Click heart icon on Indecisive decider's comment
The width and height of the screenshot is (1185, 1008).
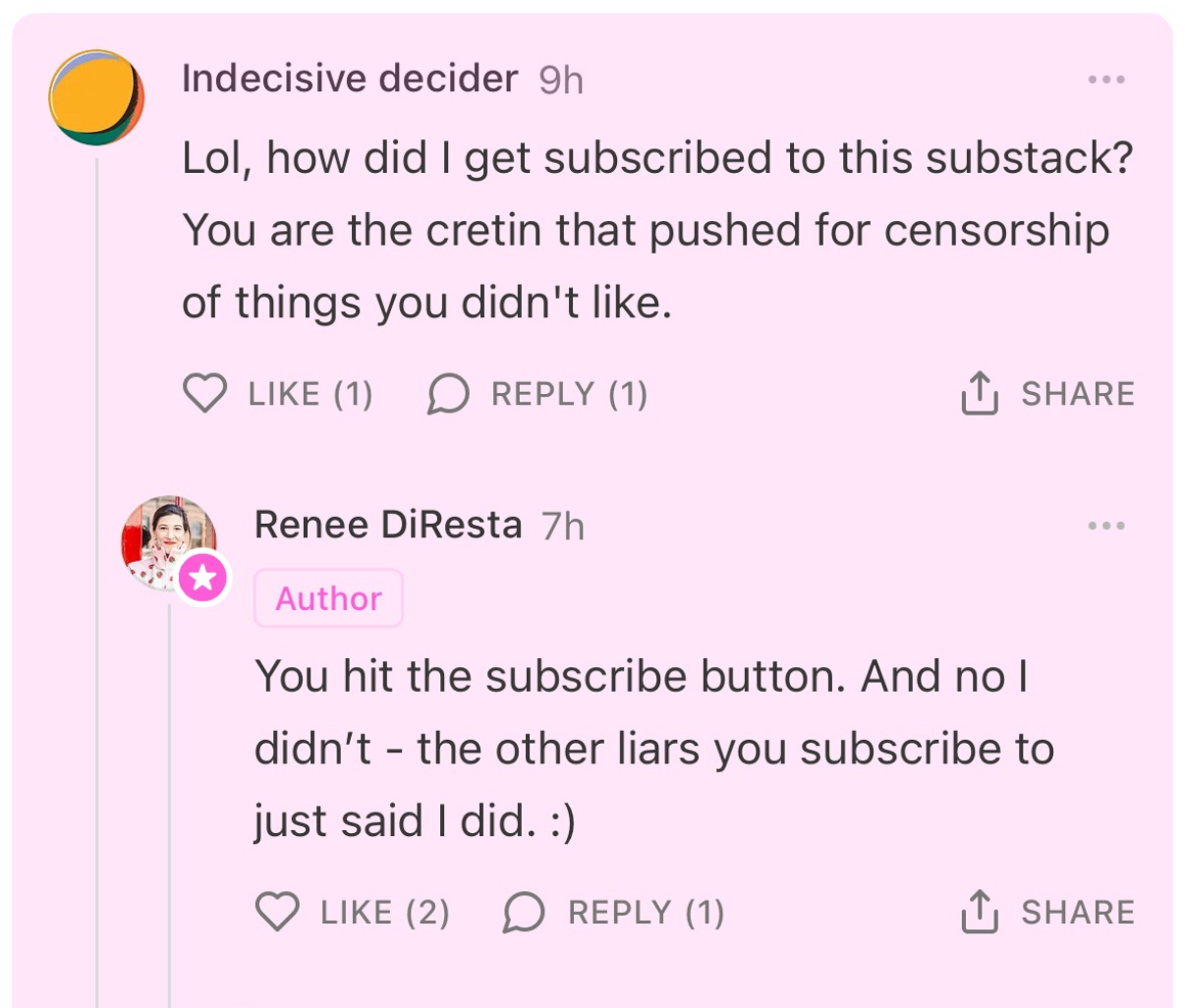click(x=204, y=394)
